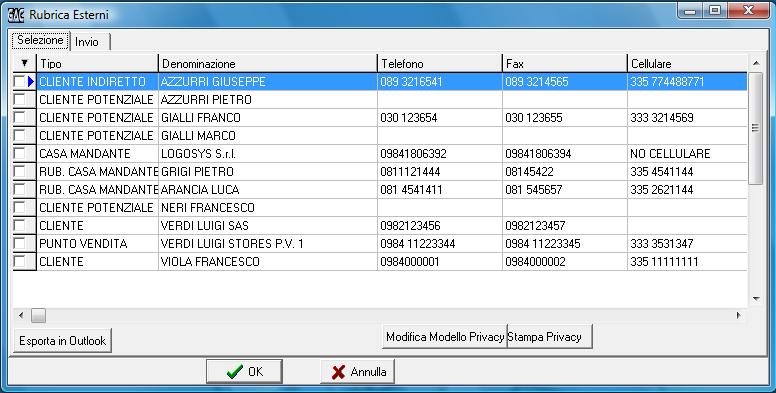The image size is (776, 393).
Task: Tick the checkbox for GIALLI MARCO
Action: tap(19, 135)
